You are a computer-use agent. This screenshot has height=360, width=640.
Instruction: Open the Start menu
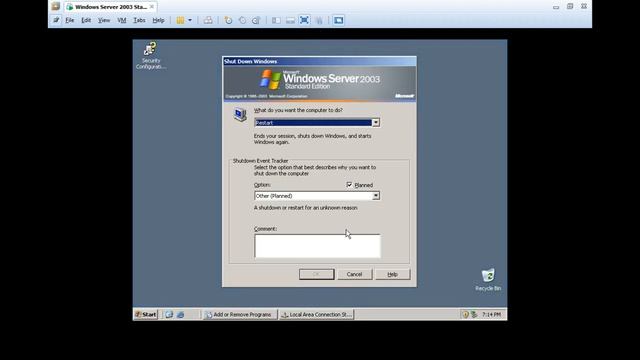click(x=146, y=314)
